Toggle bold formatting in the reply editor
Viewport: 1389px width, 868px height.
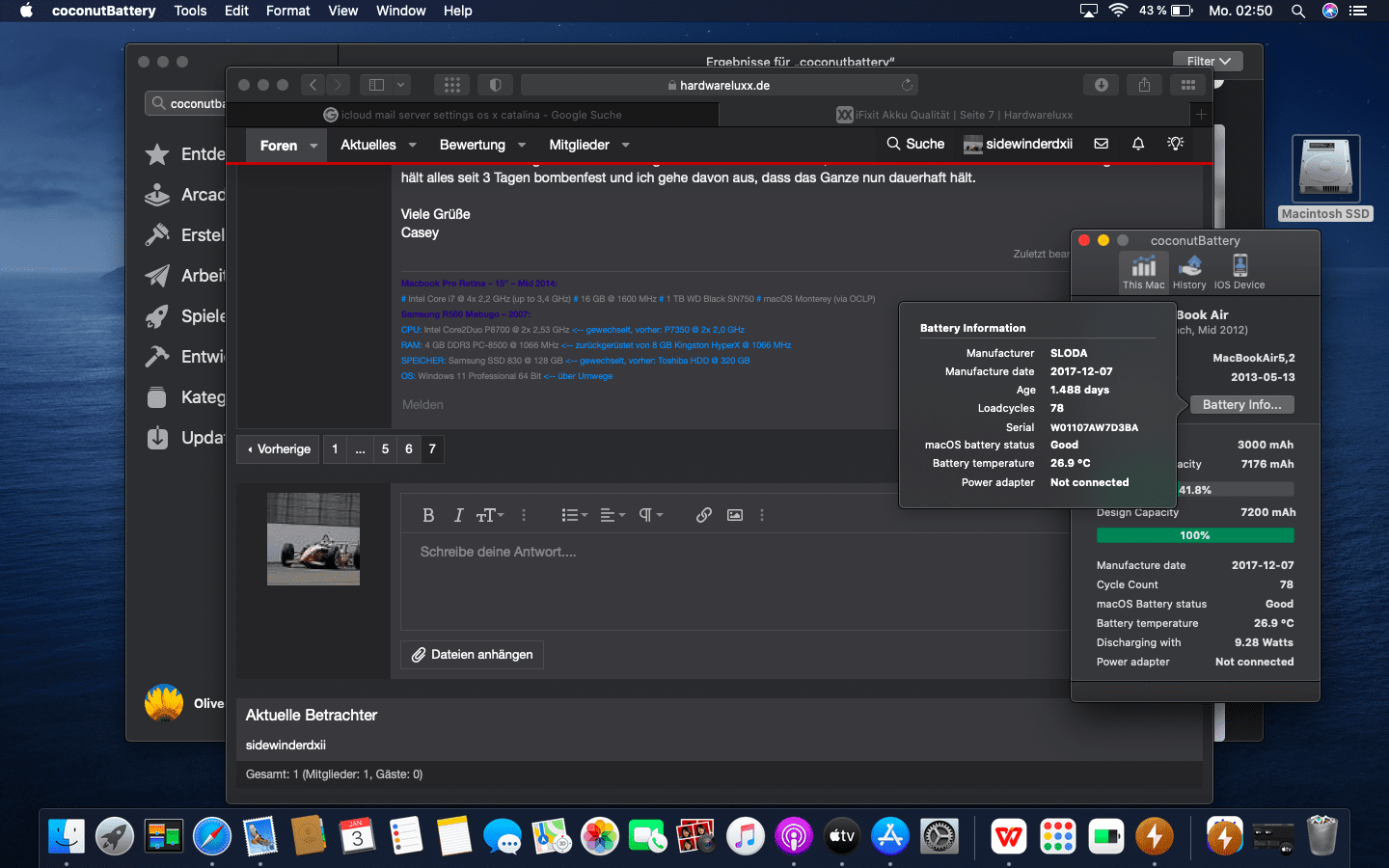[x=428, y=515]
